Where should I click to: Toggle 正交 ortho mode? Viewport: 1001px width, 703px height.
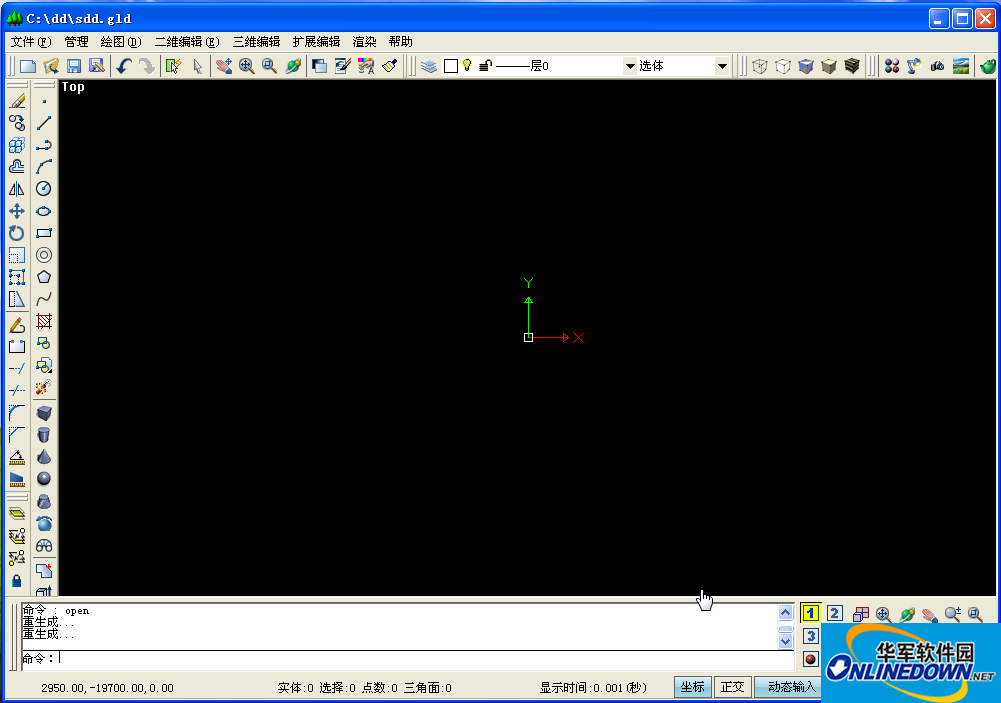click(732, 687)
